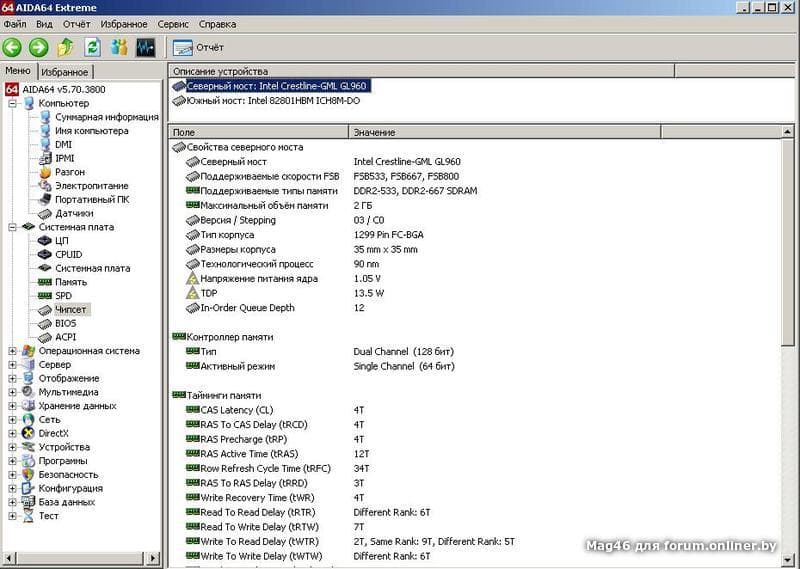Screen dimensions: 800x569
Task: Select DirectX item in the tree
Action: point(52,433)
